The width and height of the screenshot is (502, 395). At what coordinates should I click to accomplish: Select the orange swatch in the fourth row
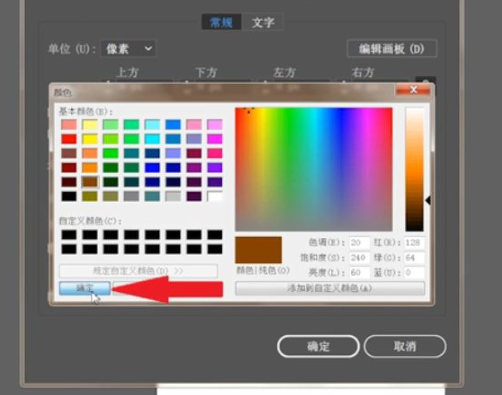[x=90, y=168]
